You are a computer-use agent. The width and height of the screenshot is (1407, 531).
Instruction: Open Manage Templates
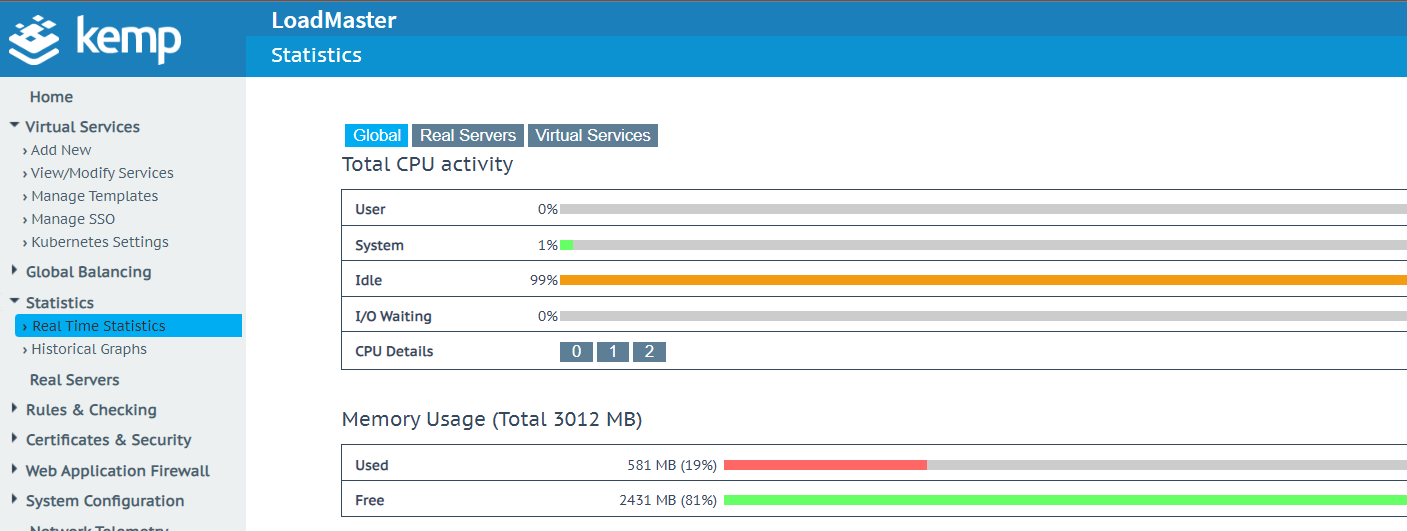94,196
